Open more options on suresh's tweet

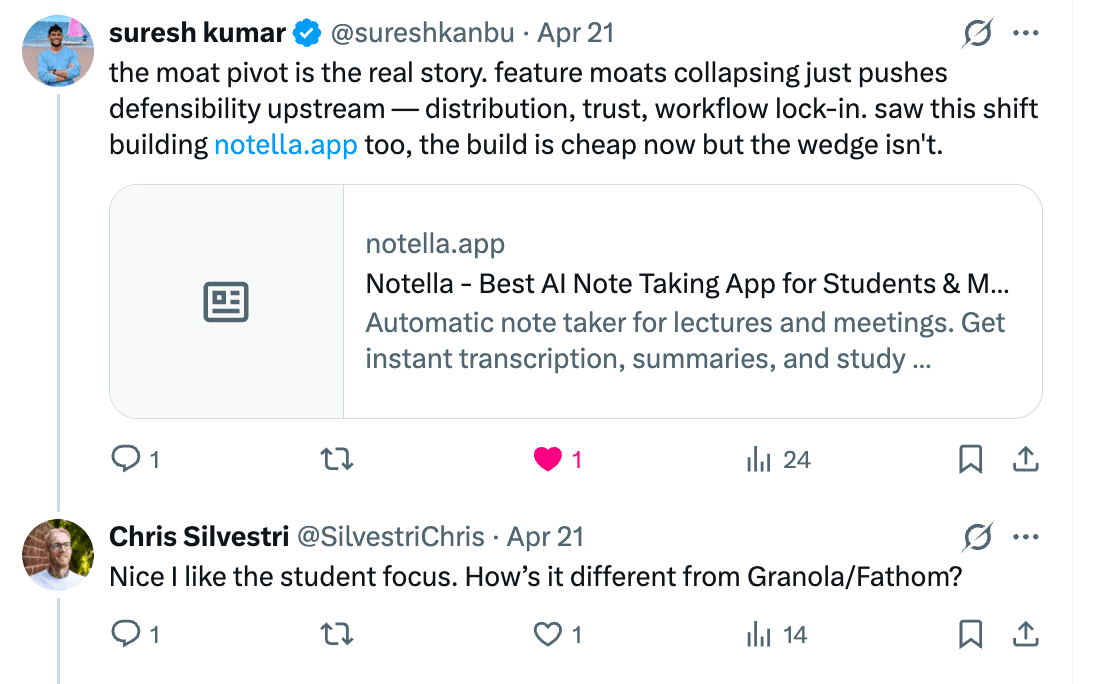tap(1027, 33)
